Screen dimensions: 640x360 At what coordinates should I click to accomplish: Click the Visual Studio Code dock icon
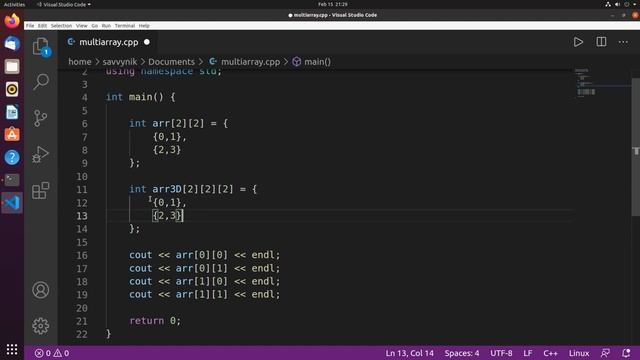[x=12, y=202]
